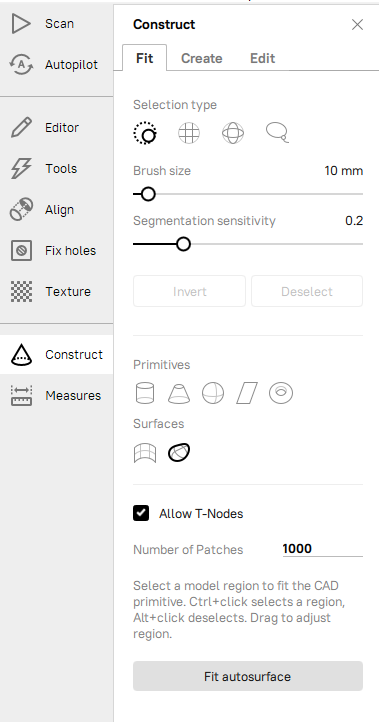Open the Edit tab
The image size is (379, 722).
coord(262,58)
